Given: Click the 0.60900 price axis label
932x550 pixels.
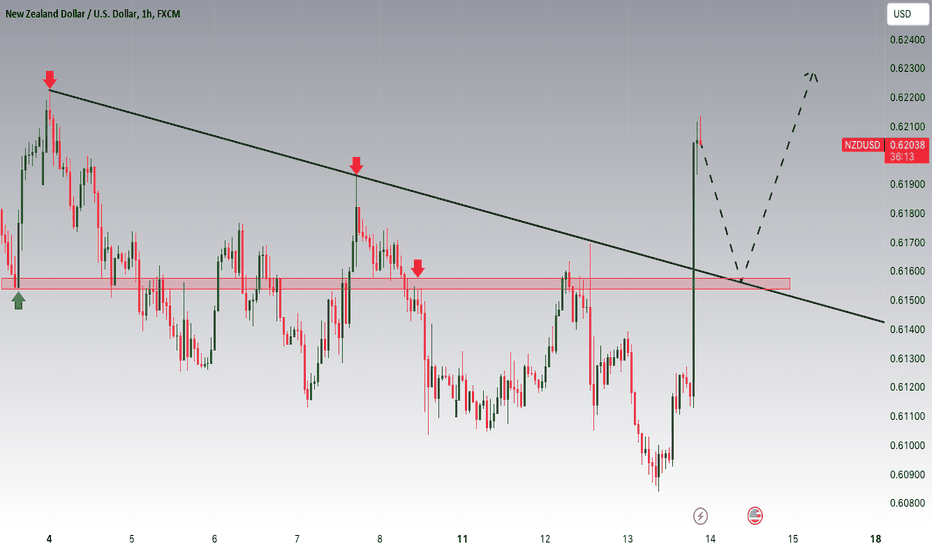Looking at the screenshot, I should coord(908,474).
